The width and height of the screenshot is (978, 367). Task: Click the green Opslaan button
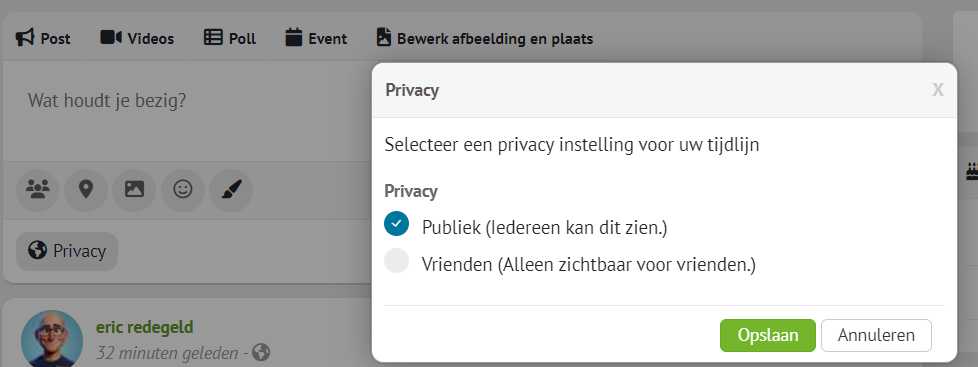(768, 335)
